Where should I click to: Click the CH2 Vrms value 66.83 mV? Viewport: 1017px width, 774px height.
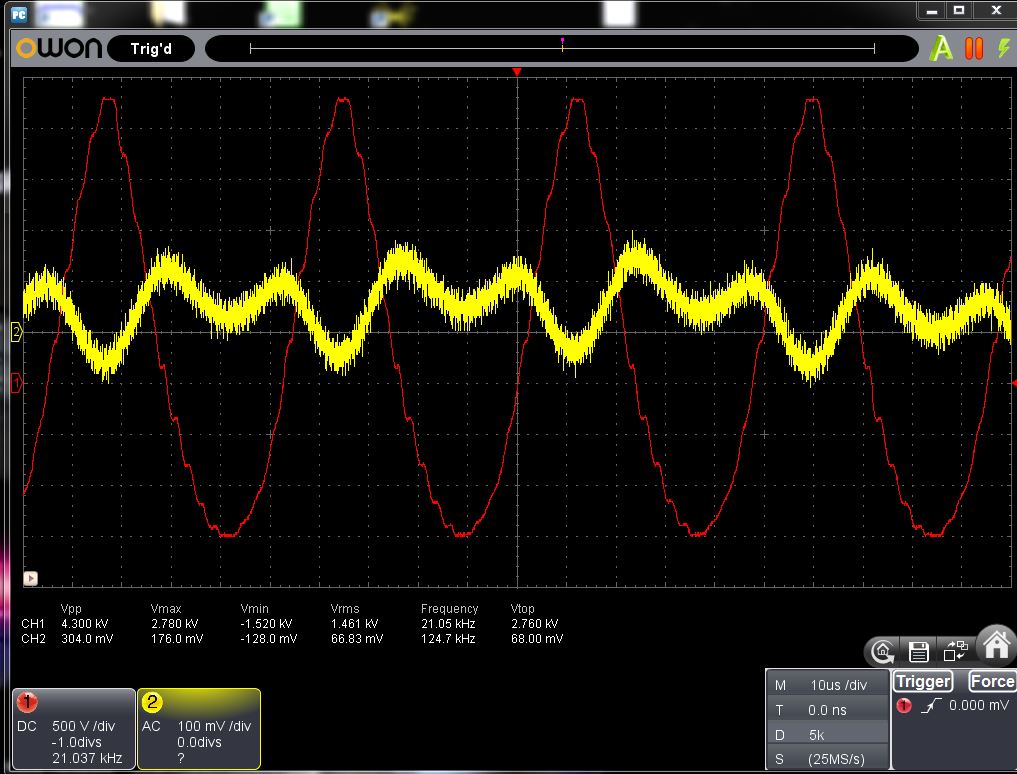click(x=357, y=638)
